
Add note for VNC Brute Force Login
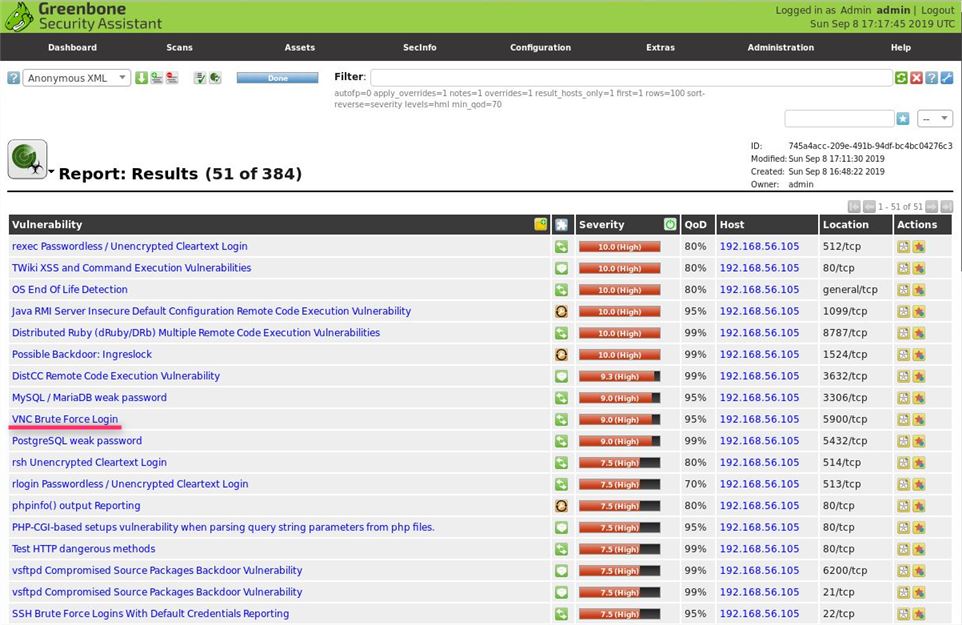pyautogui.click(x=903, y=420)
